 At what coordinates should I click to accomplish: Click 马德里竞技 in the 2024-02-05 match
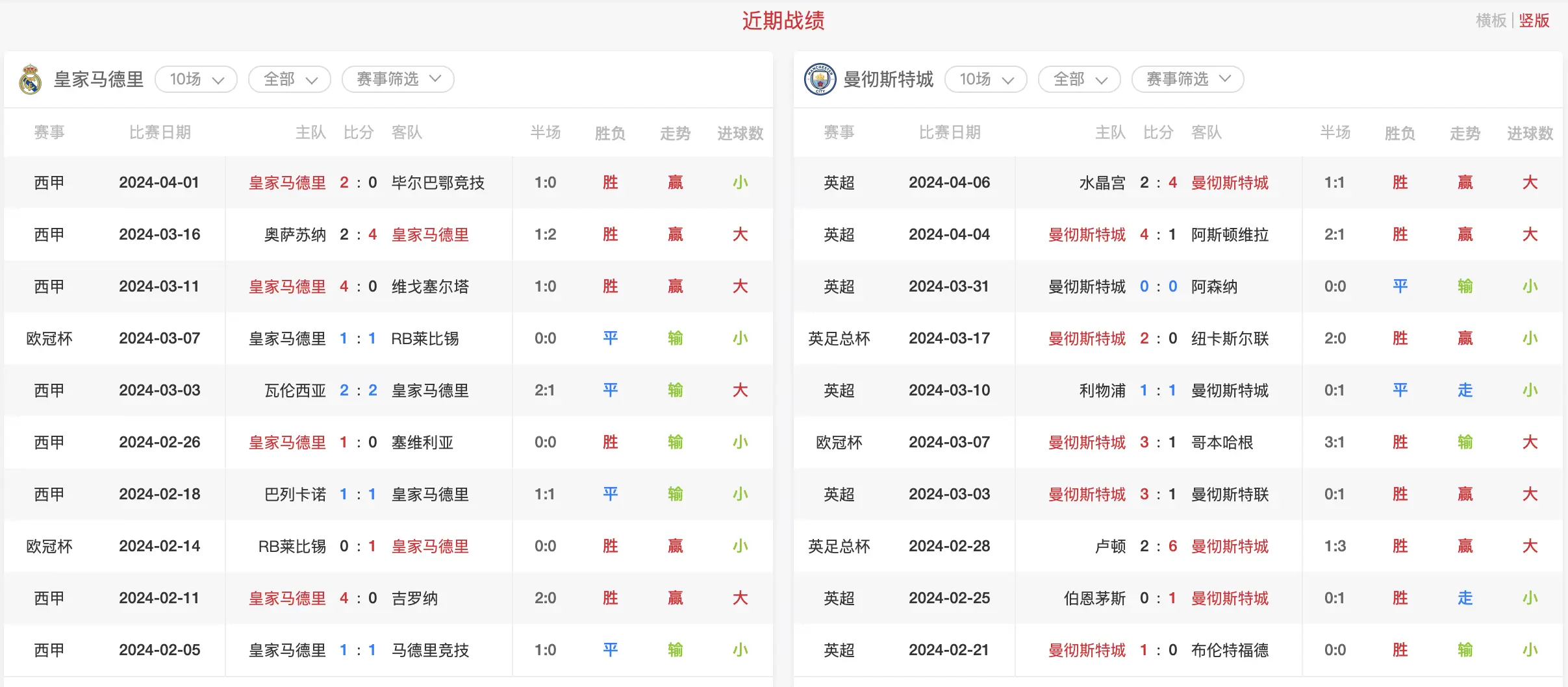pos(430,650)
